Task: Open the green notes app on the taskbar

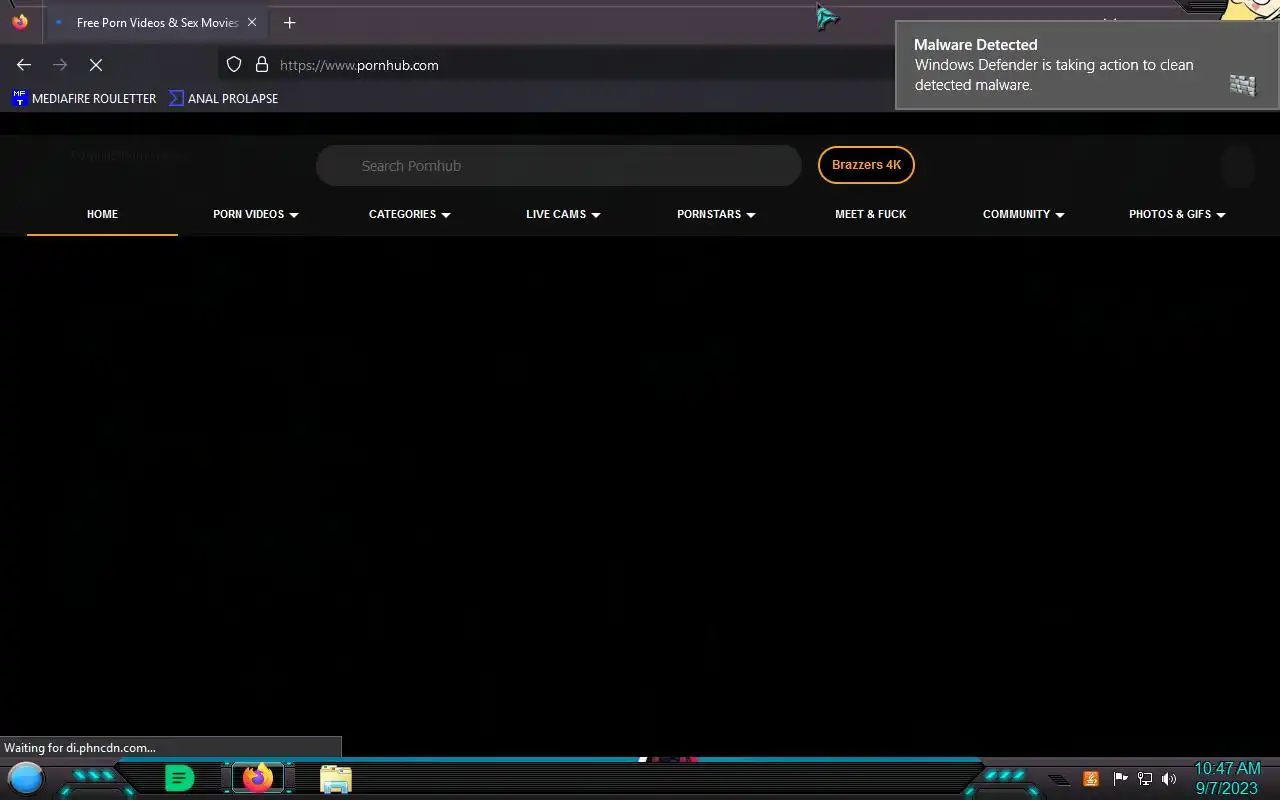Action: (179, 777)
